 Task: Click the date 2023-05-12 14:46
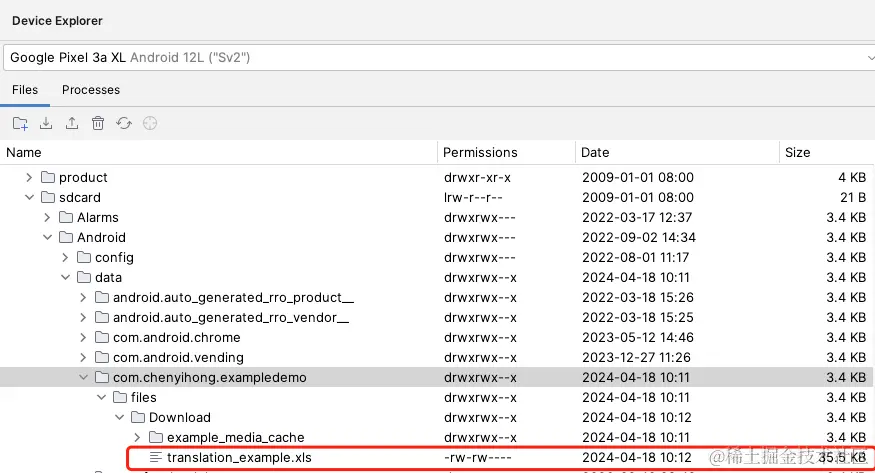coord(638,337)
